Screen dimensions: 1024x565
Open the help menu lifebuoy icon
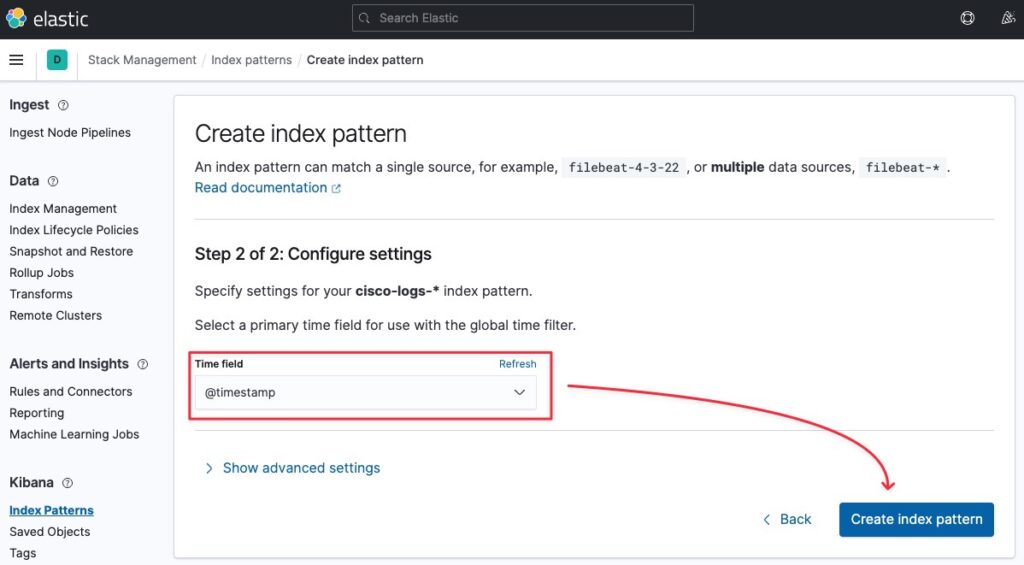pos(967,18)
